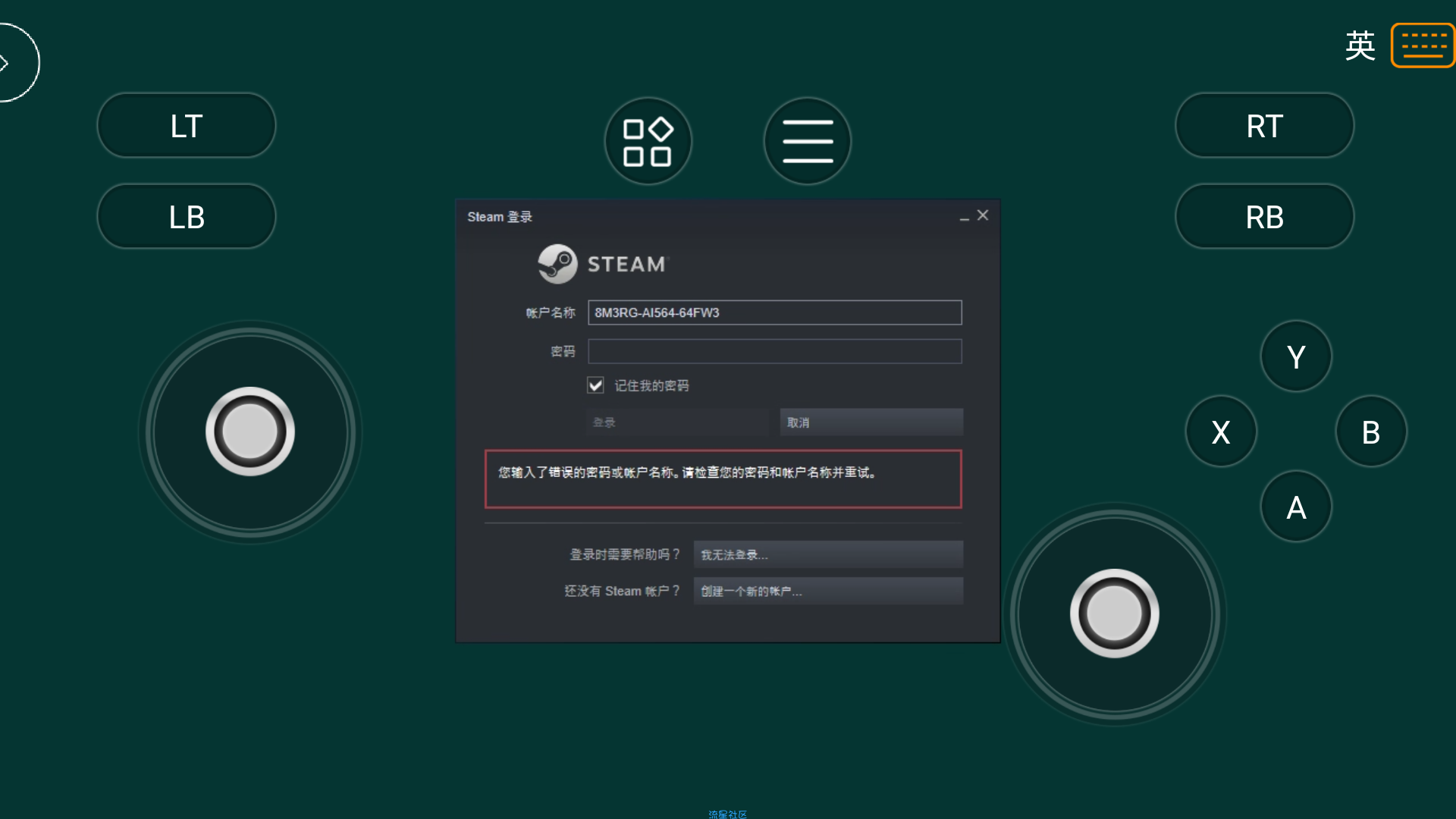Tap the B gamepad button
Viewport: 1456px width, 819px height.
[1371, 431]
